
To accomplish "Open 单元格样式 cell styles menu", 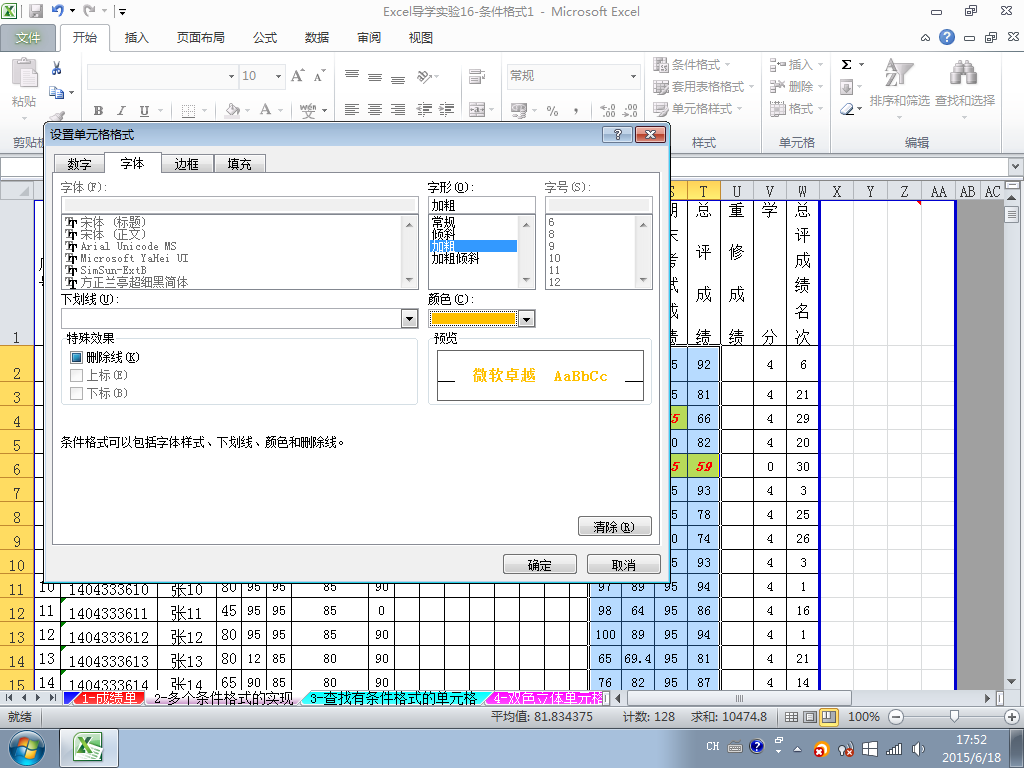I will [x=698, y=108].
